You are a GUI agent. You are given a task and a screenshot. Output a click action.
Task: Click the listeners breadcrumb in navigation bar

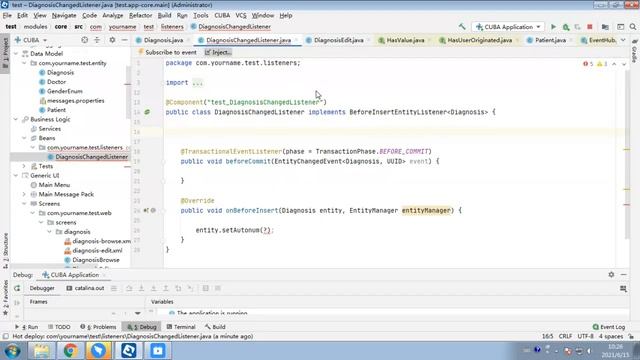[x=172, y=27]
